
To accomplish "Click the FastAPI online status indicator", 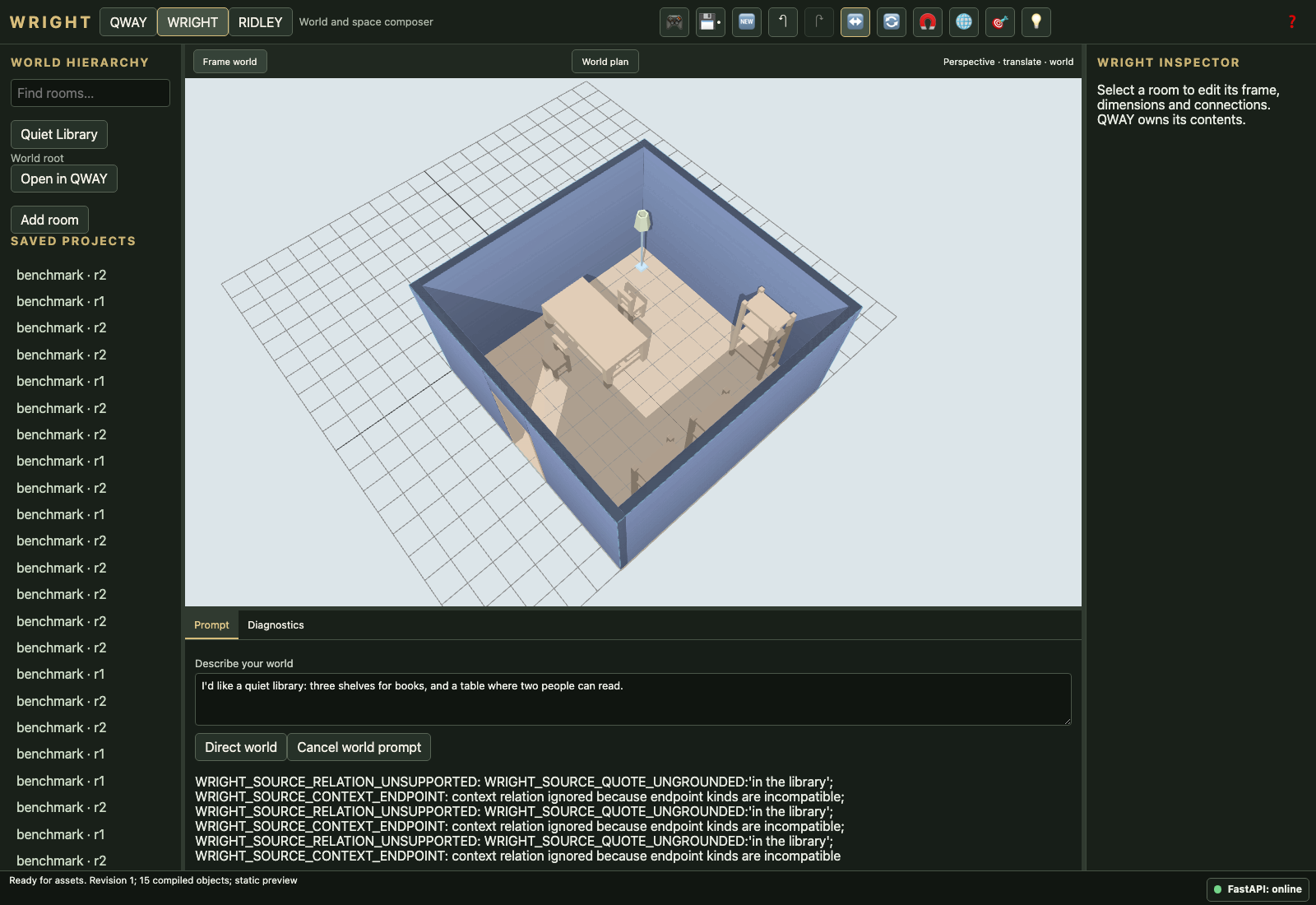I will tap(1258, 889).
